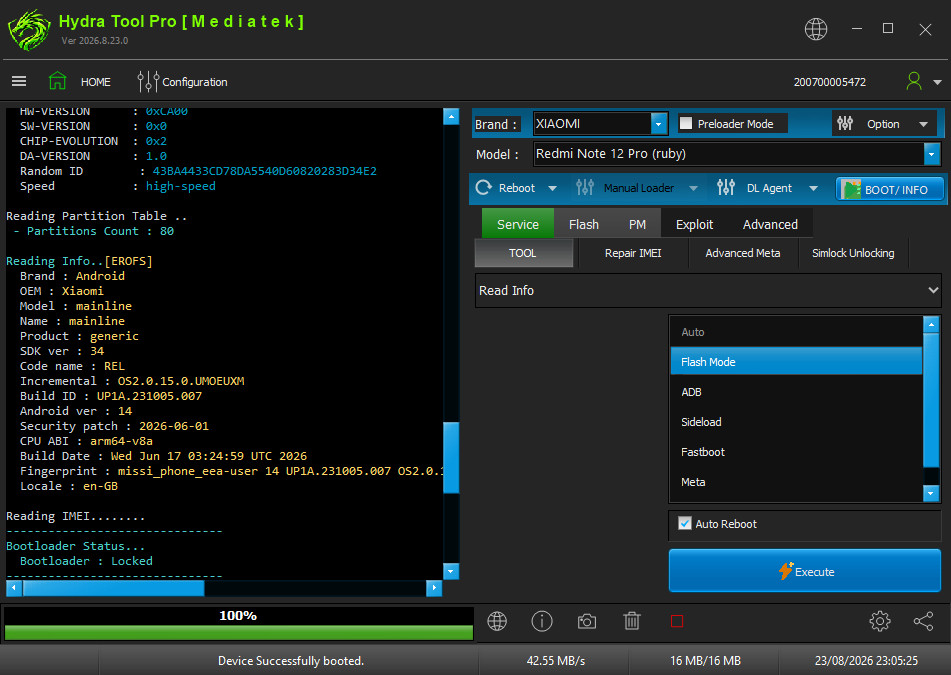
Task: Click the info circle icon
Action: (x=542, y=621)
